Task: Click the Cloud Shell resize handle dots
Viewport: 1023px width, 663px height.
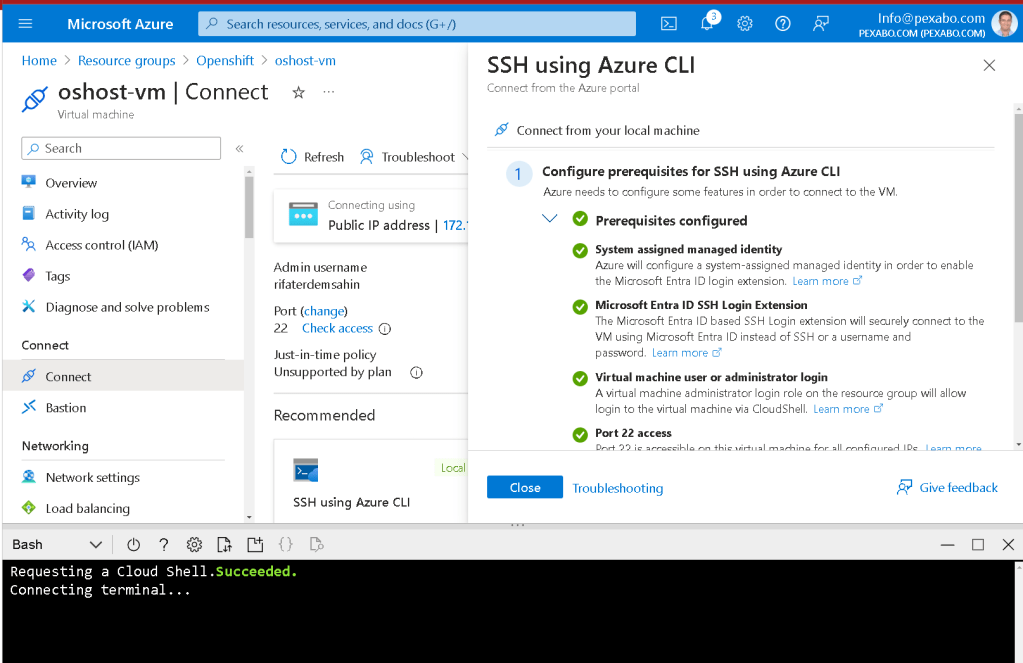Action: tap(517, 525)
